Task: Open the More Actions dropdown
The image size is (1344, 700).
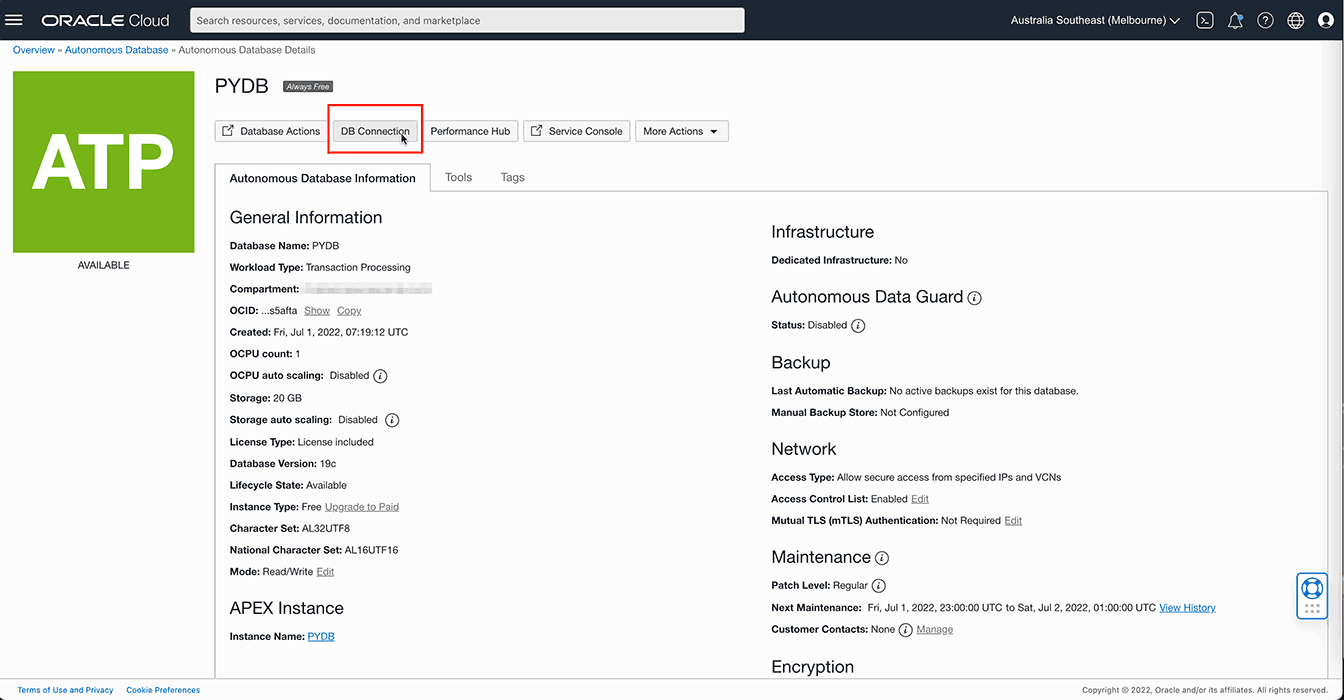Action: point(681,131)
